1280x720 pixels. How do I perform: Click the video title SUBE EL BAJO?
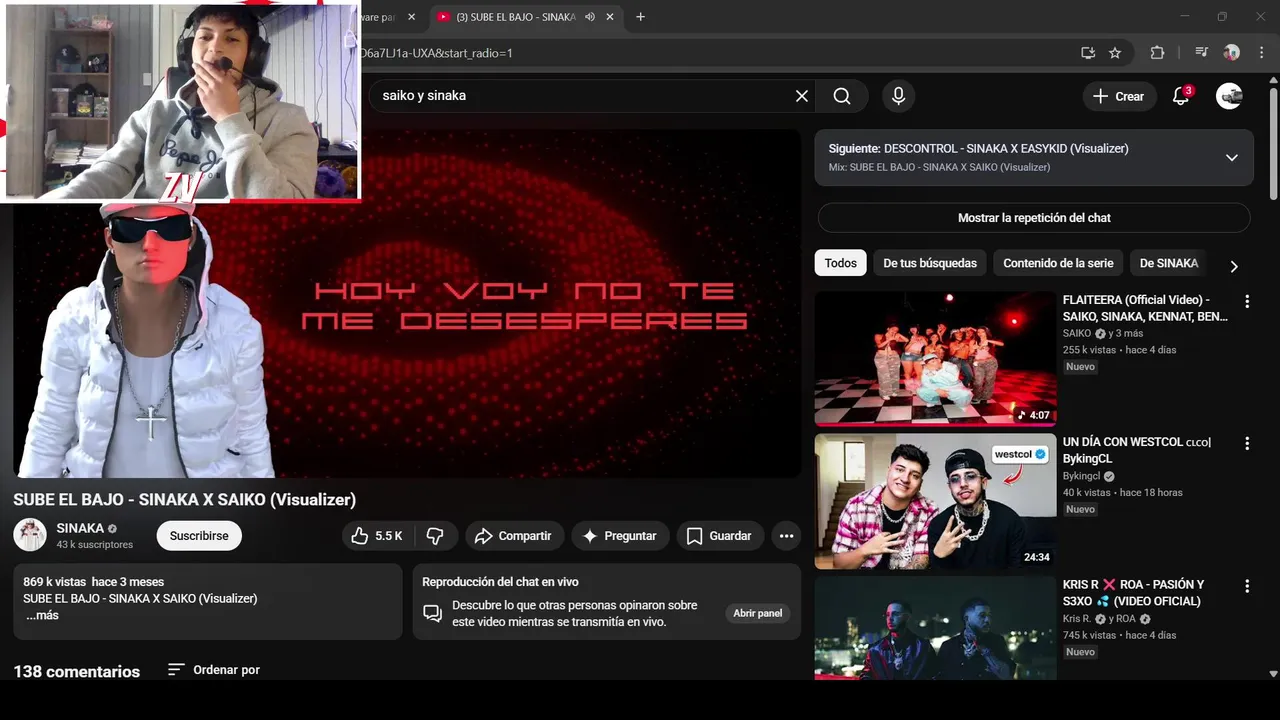tap(184, 499)
